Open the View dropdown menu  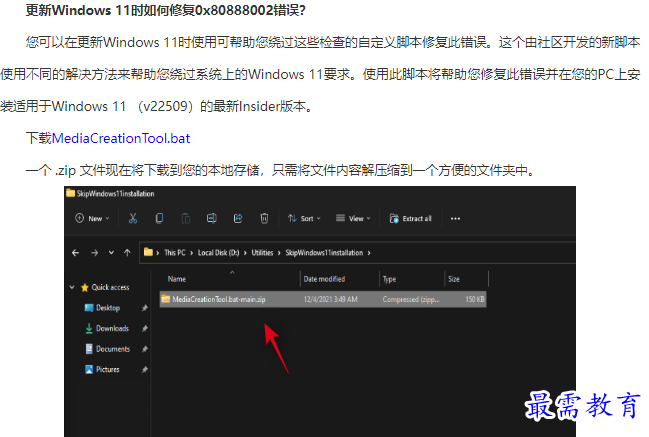pos(353,218)
